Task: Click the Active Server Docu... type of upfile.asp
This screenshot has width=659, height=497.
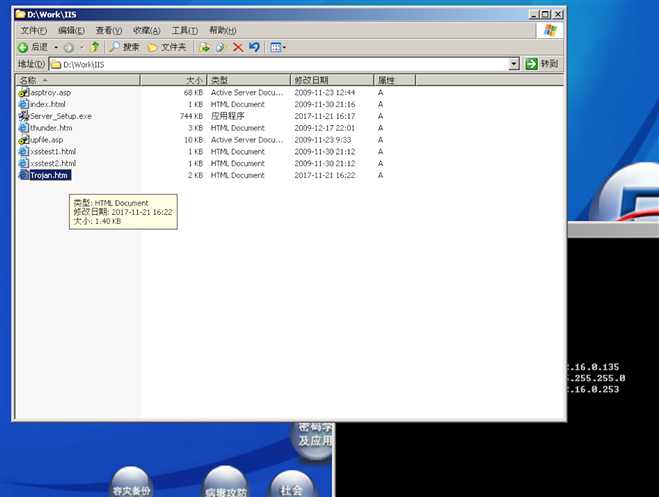Action: [x=247, y=139]
